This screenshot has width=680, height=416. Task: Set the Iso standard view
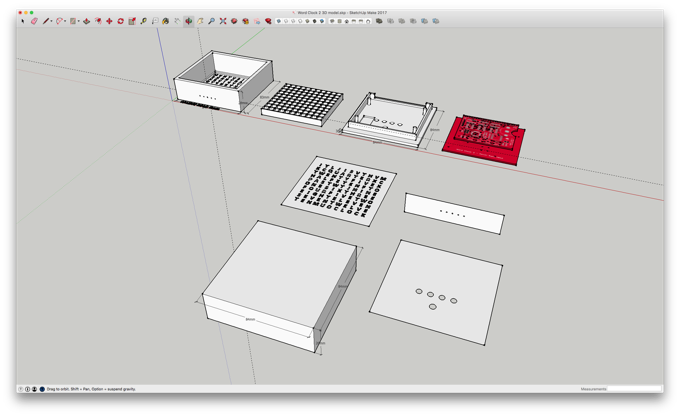coord(332,21)
